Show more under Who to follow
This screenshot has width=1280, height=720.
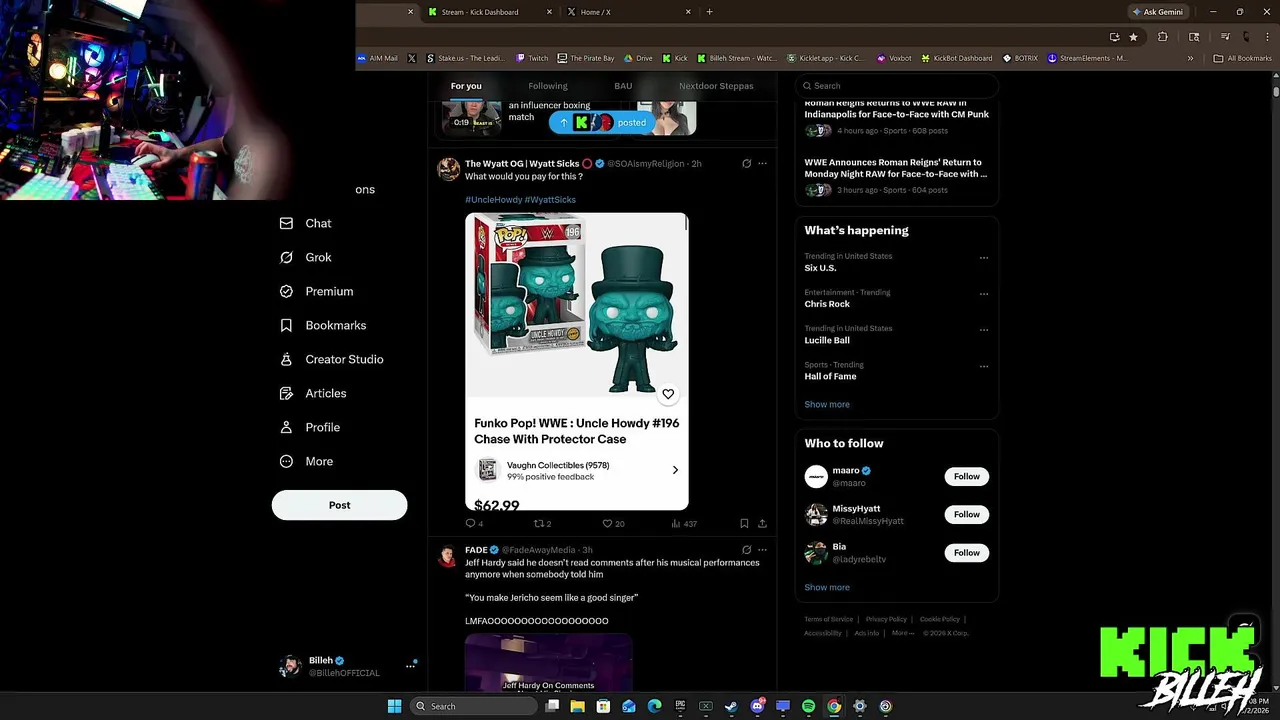(827, 587)
